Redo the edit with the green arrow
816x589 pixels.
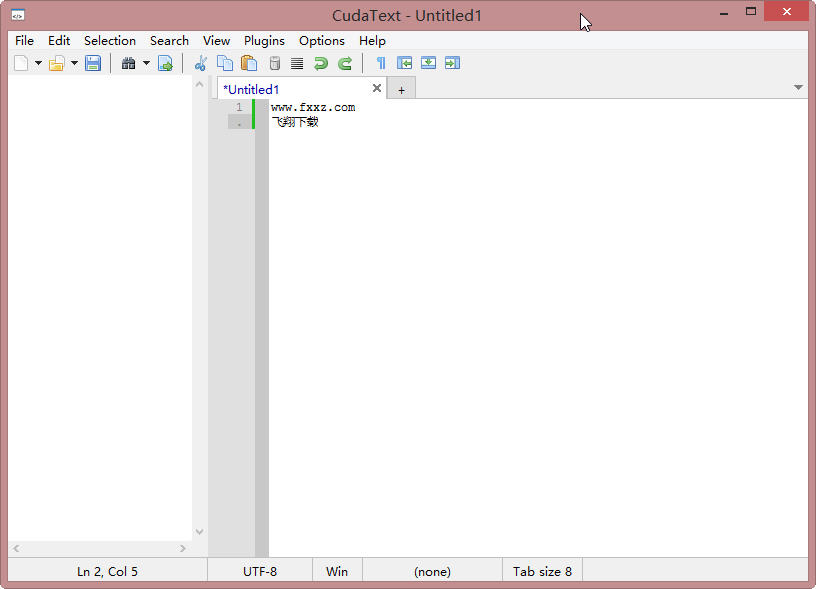coord(345,63)
